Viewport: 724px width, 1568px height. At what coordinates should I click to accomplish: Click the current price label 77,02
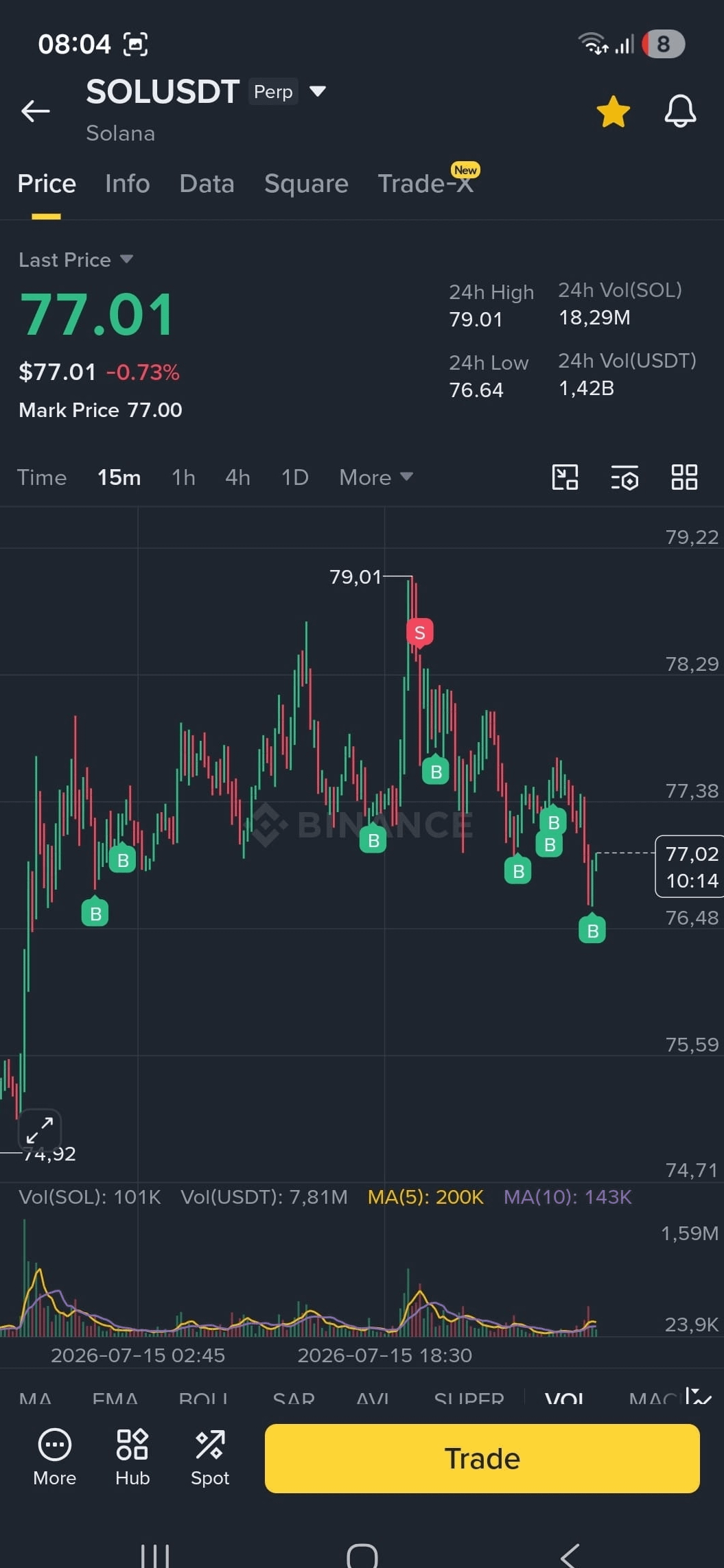(690, 866)
